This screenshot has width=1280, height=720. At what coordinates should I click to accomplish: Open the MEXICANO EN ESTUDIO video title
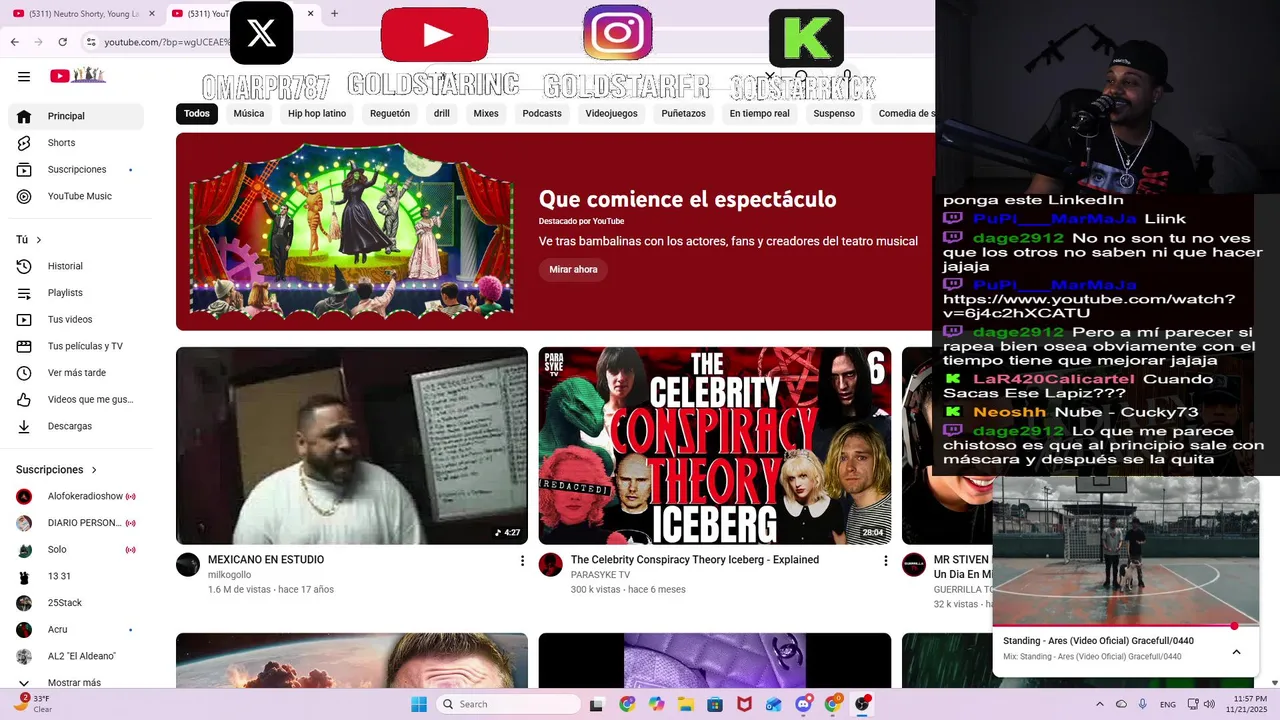point(266,560)
